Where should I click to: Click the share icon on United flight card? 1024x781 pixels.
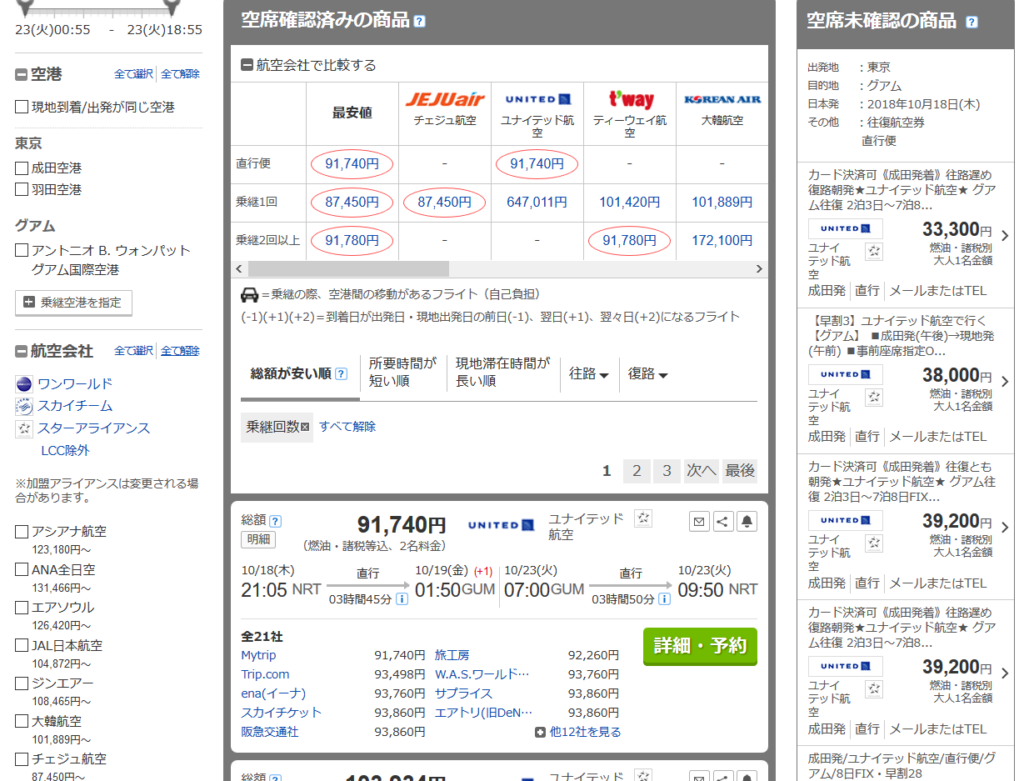(x=723, y=521)
